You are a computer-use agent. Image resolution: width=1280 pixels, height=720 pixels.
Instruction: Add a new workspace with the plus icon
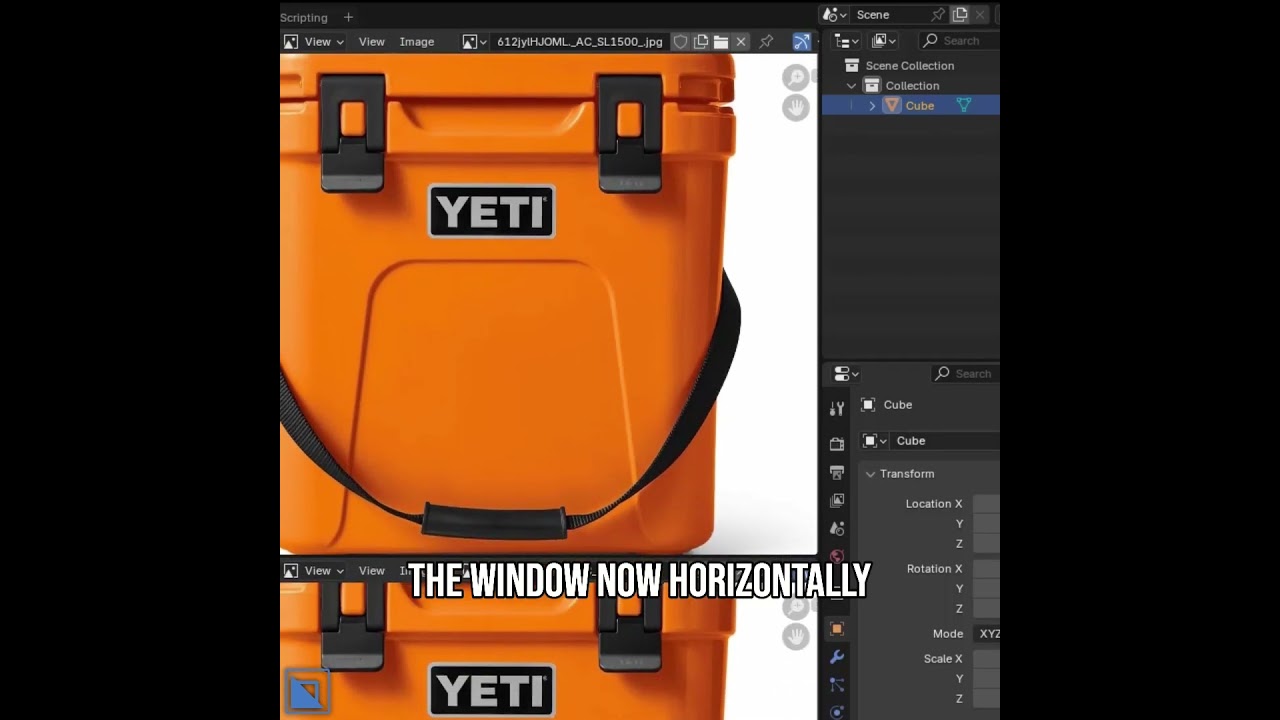point(348,17)
